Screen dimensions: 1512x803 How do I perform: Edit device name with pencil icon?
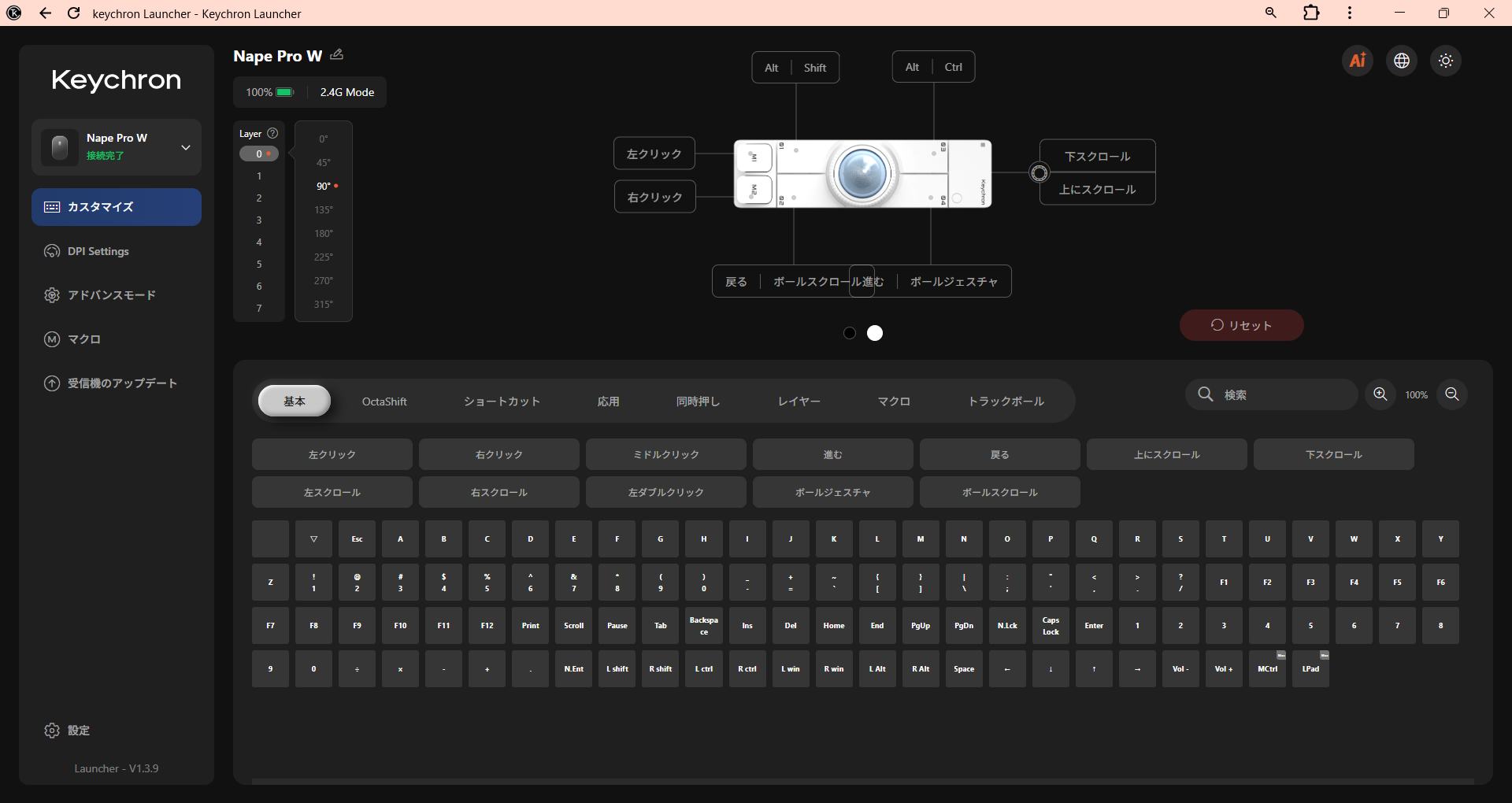coord(337,54)
